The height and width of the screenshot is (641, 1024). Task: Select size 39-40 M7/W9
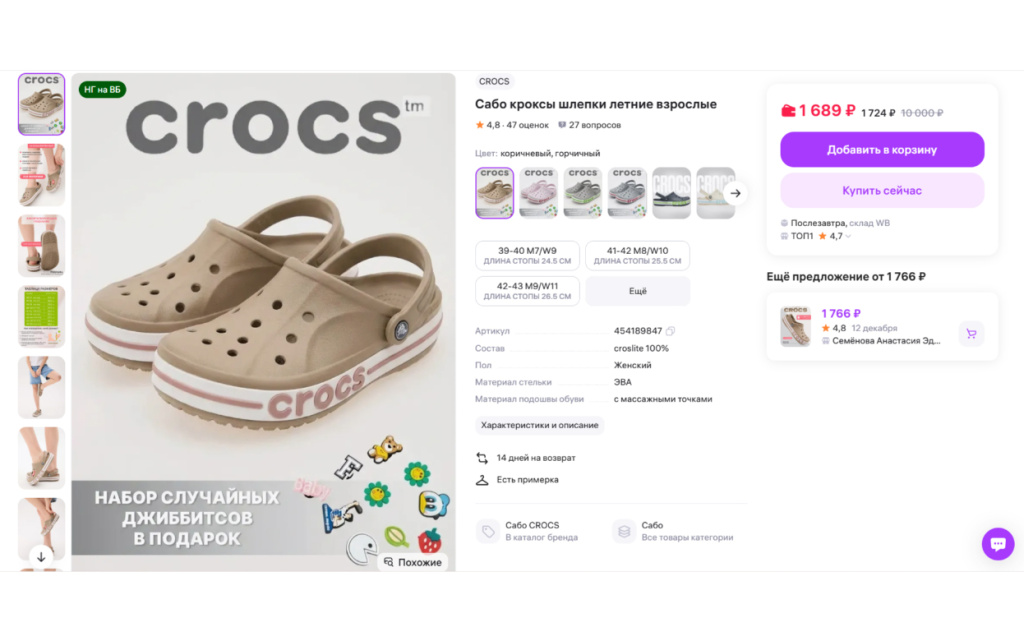point(527,255)
